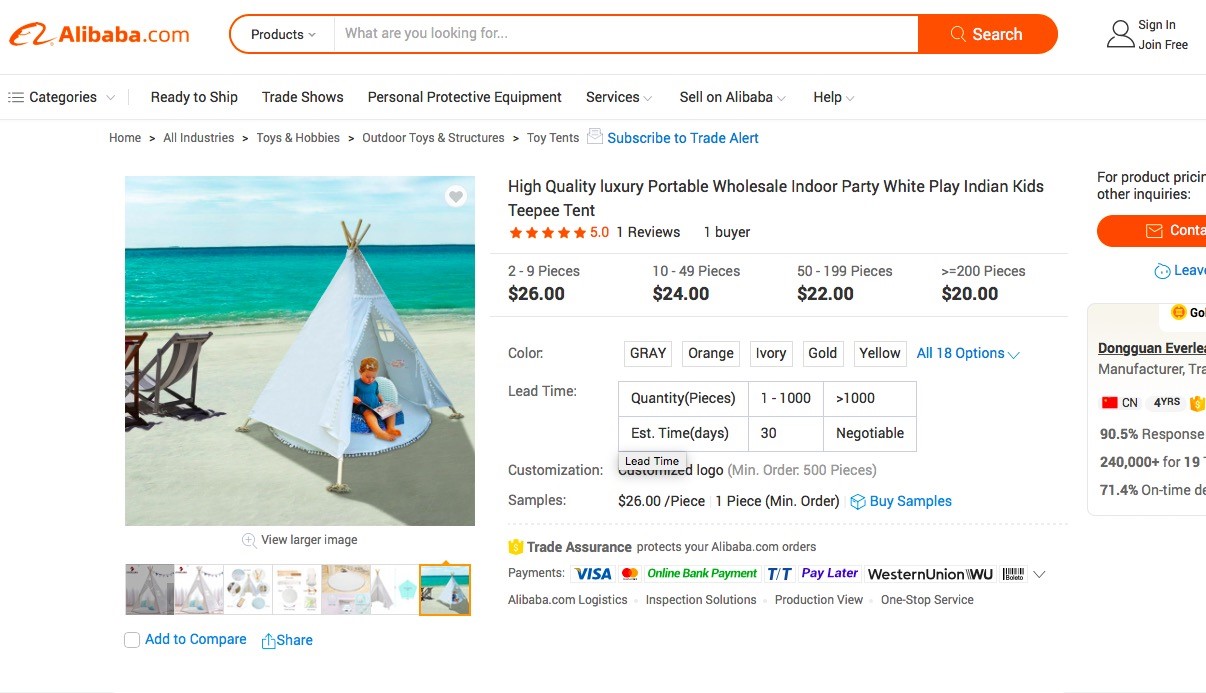Click the Alibaba.com logo
Viewport: 1206px width, 693px height.
pyautogui.click(x=100, y=34)
